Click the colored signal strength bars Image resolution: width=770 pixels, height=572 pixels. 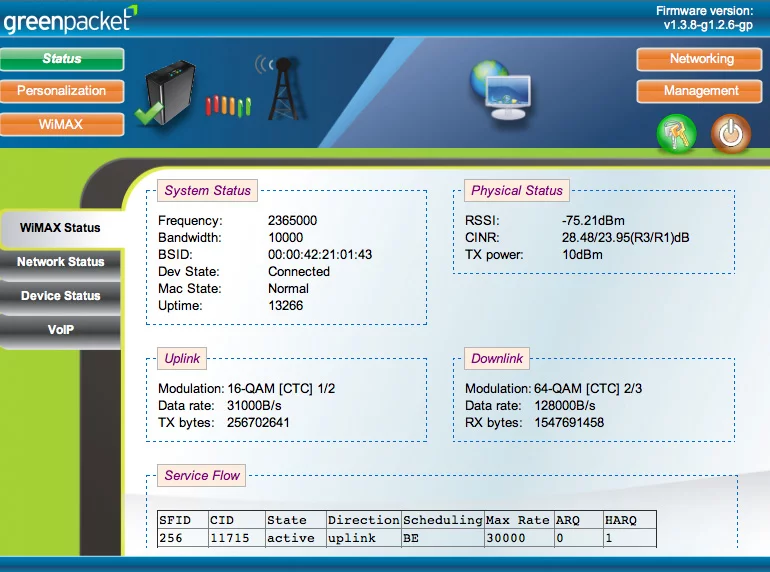228,104
